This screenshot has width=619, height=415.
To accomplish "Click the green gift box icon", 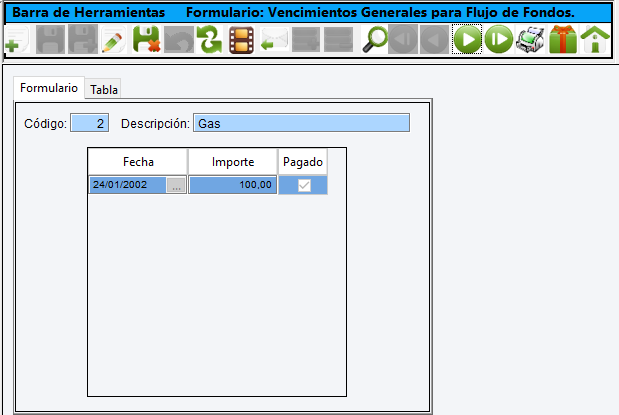I will click(563, 39).
